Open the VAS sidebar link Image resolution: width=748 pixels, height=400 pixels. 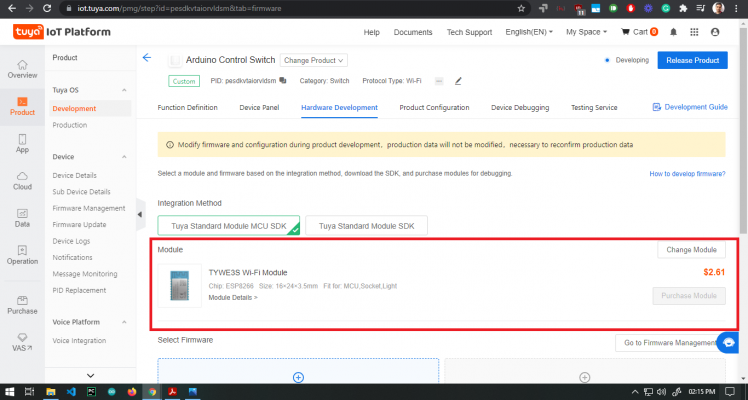pyautogui.click(x=22, y=342)
